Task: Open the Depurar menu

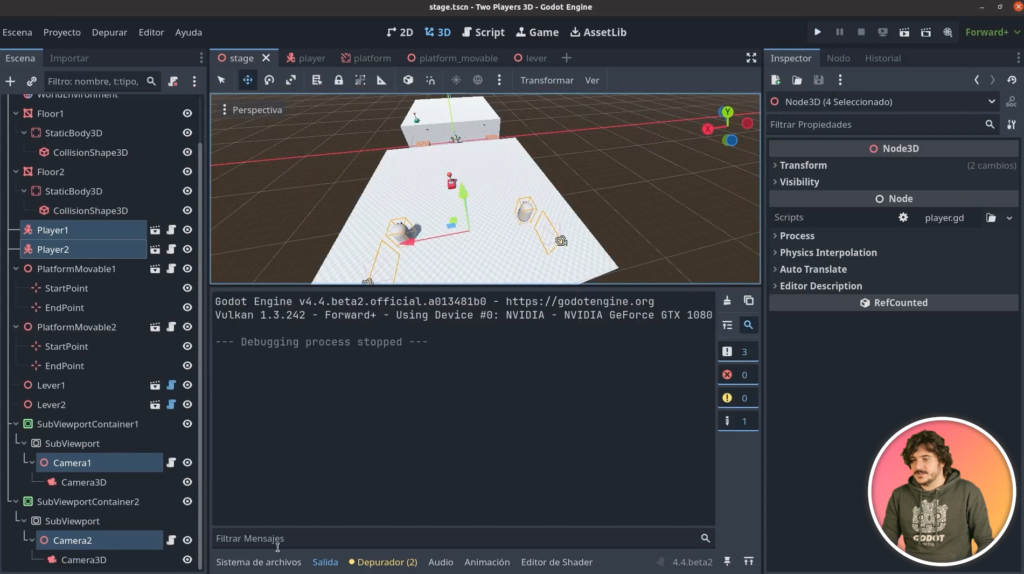Action: pos(109,32)
